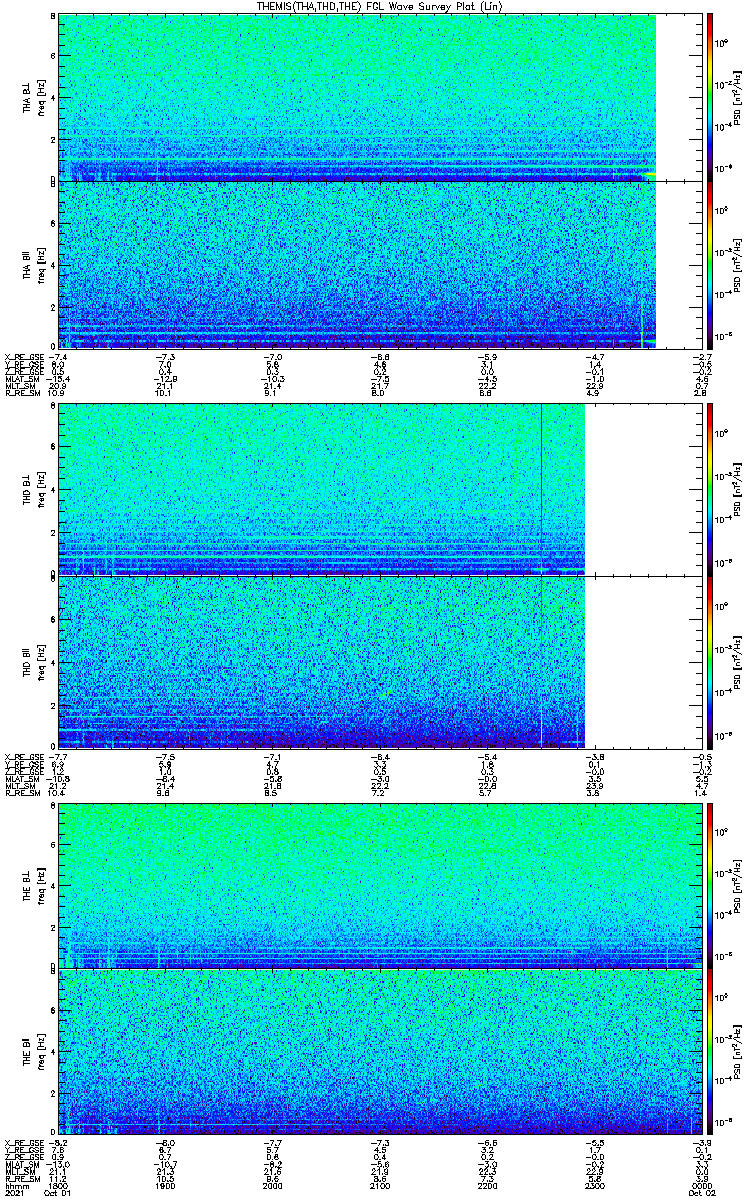Click the PSD color bar beside THA B⊥
The width and height of the screenshot is (750, 1200).
[710, 97]
